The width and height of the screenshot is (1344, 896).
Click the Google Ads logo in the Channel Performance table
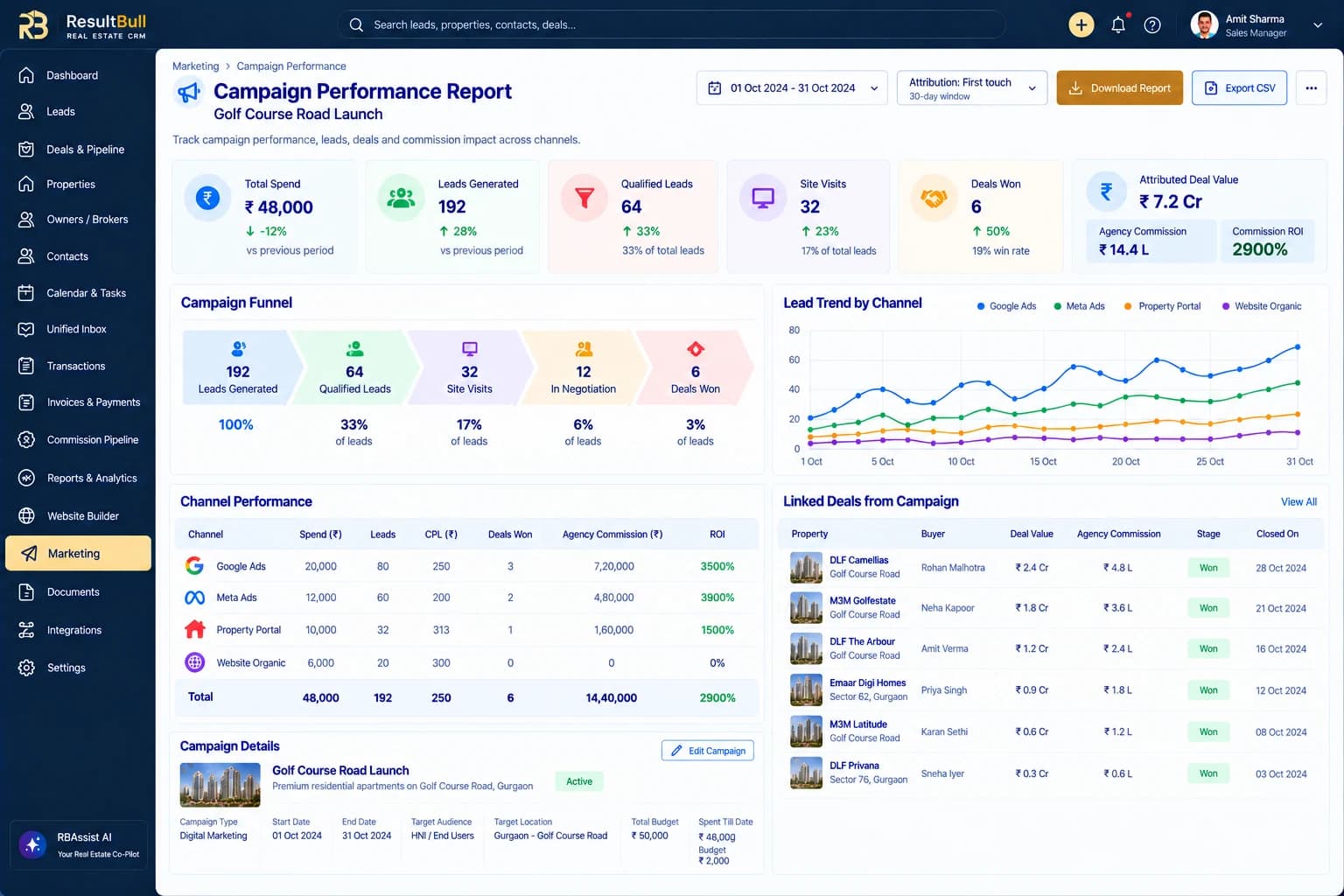click(194, 566)
